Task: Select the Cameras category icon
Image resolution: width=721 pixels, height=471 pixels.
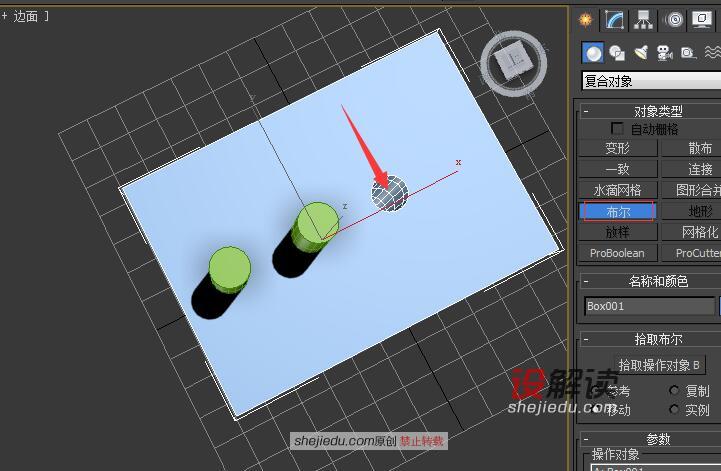Action: [664, 53]
